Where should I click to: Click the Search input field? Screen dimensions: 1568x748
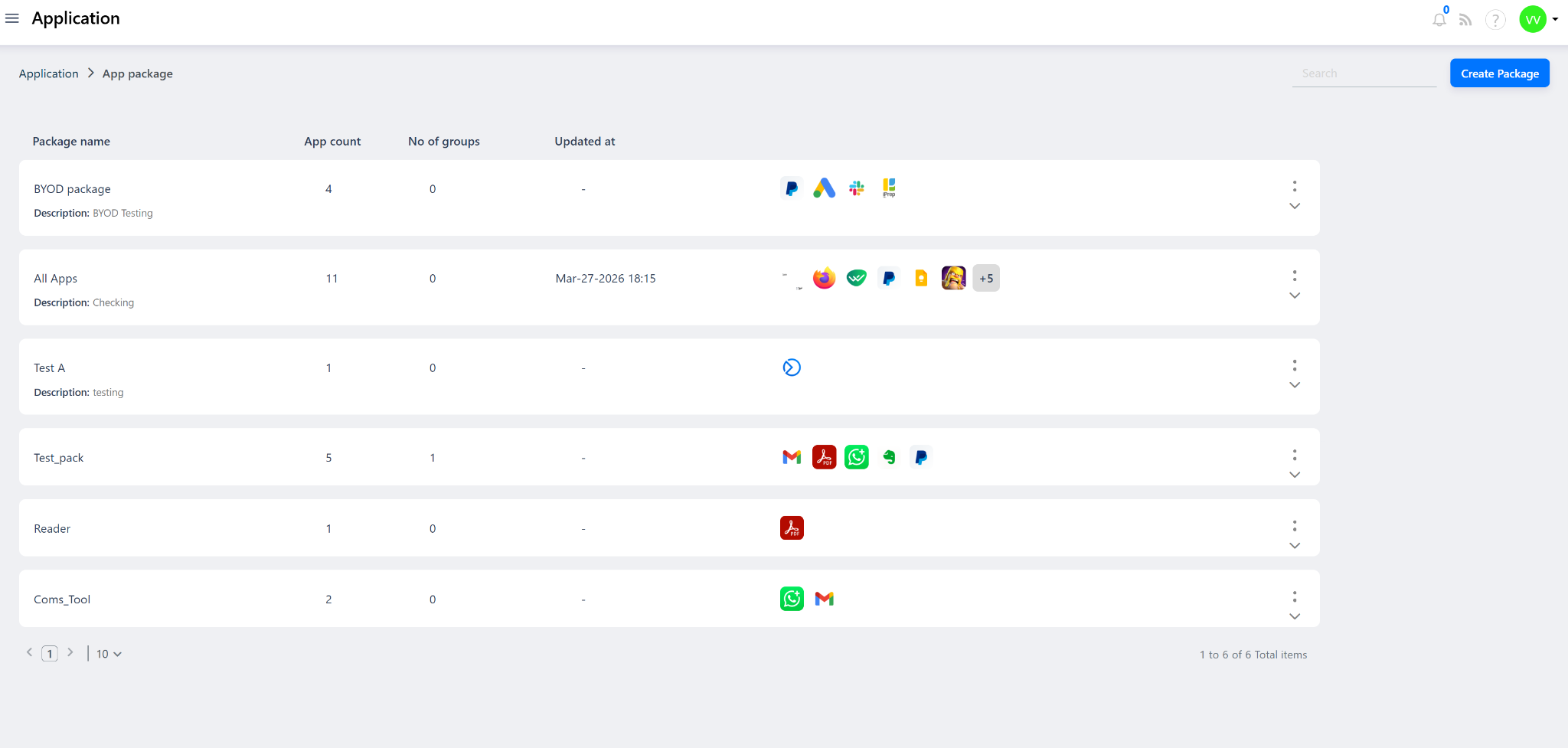(x=1363, y=73)
